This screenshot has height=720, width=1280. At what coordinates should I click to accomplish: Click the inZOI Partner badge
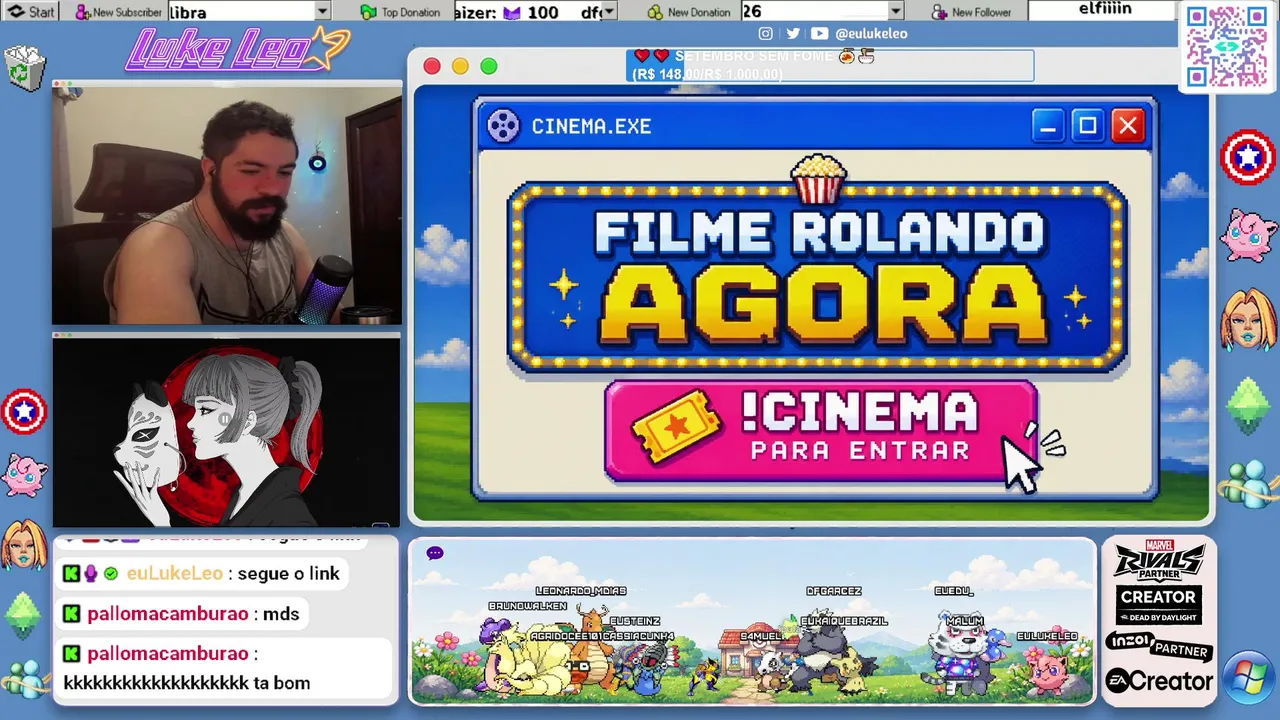click(1159, 645)
